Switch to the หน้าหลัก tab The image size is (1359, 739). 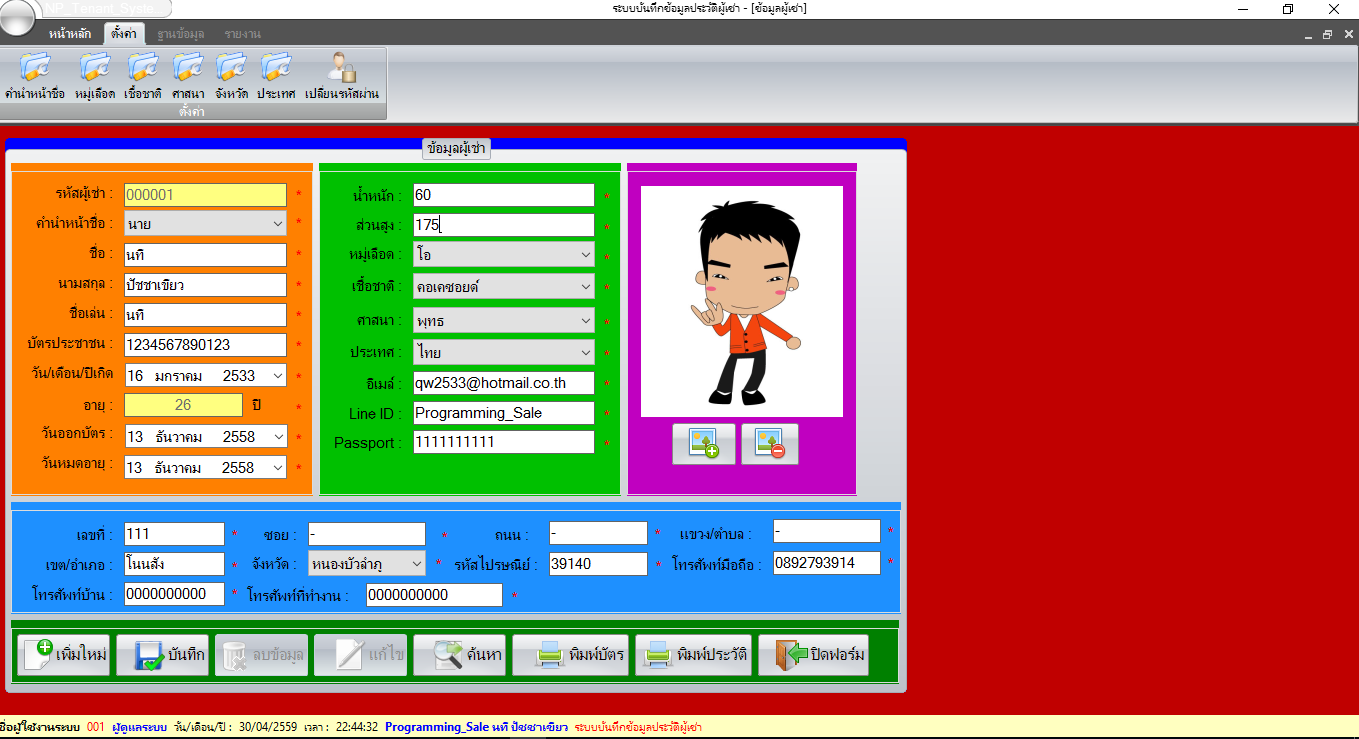point(68,33)
